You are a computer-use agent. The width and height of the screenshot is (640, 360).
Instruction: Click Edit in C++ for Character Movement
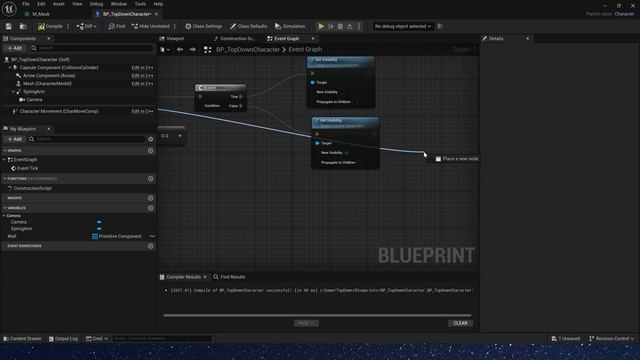pyautogui.click(x=142, y=111)
